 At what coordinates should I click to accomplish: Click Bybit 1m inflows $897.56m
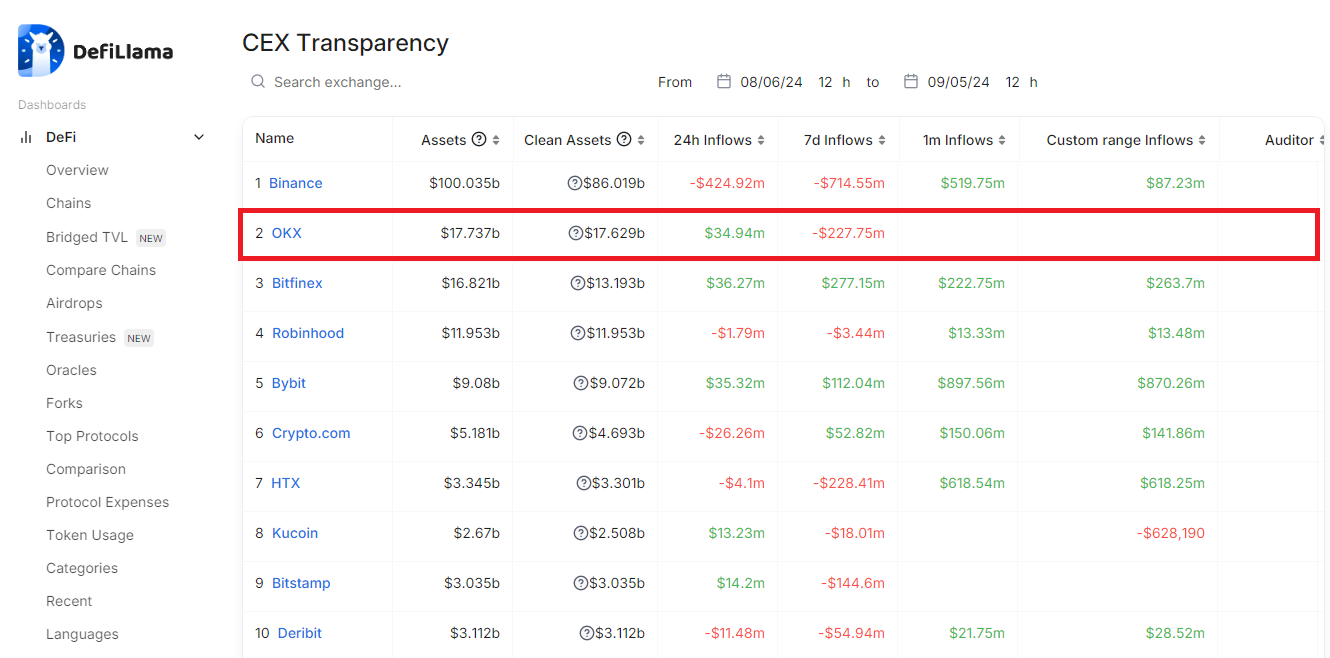pyautogui.click(x=971, y=383)
